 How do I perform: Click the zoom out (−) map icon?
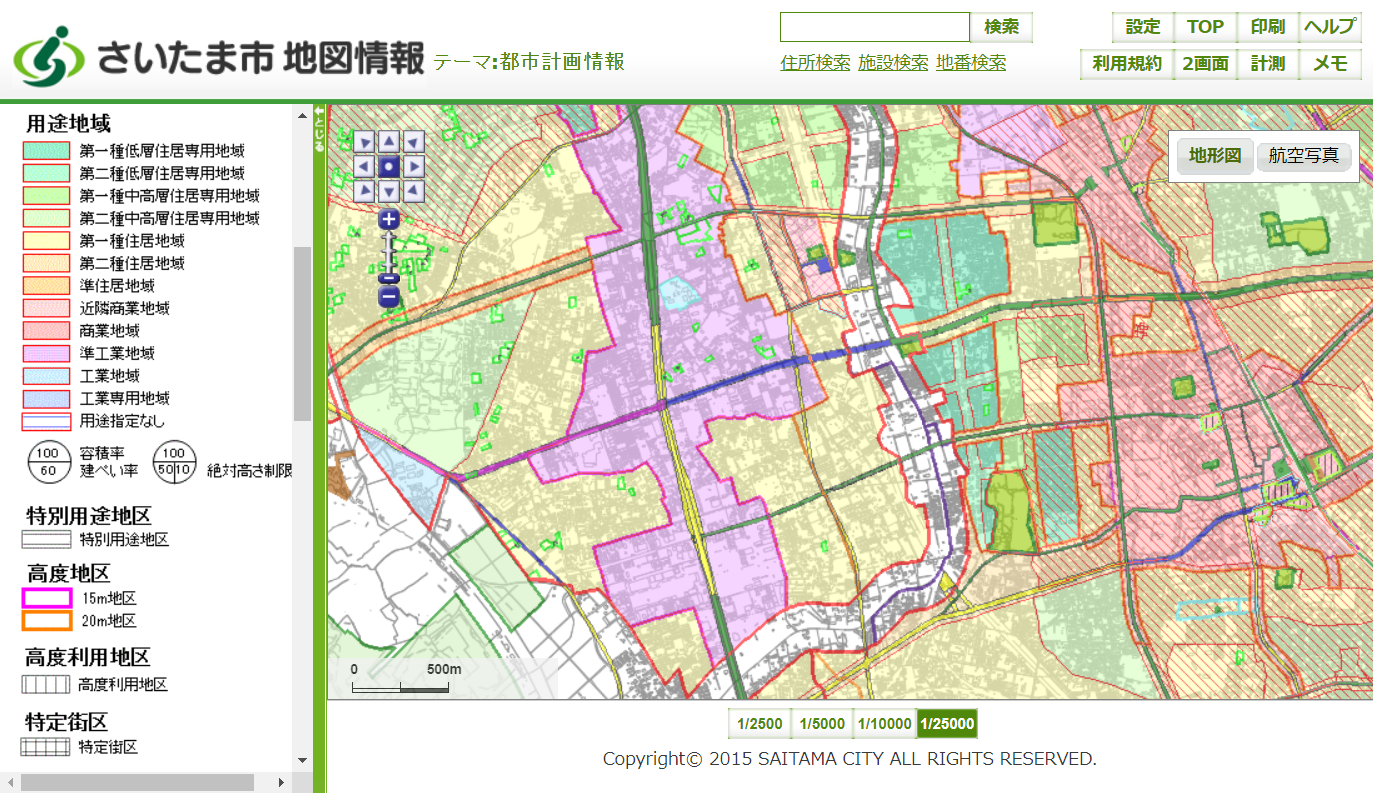tap(388, 296)
